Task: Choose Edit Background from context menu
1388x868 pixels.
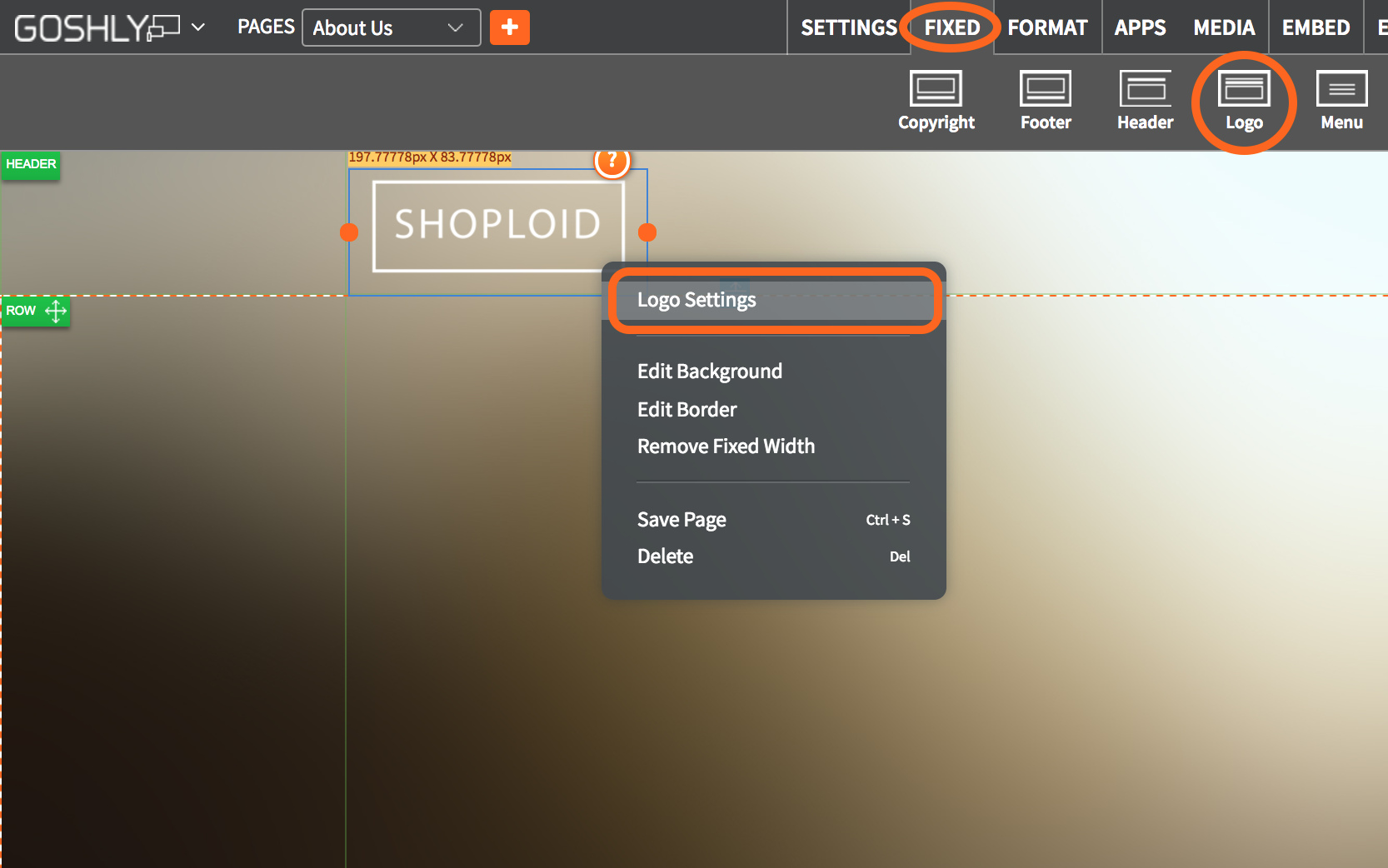Action: [x=710, y=371]
